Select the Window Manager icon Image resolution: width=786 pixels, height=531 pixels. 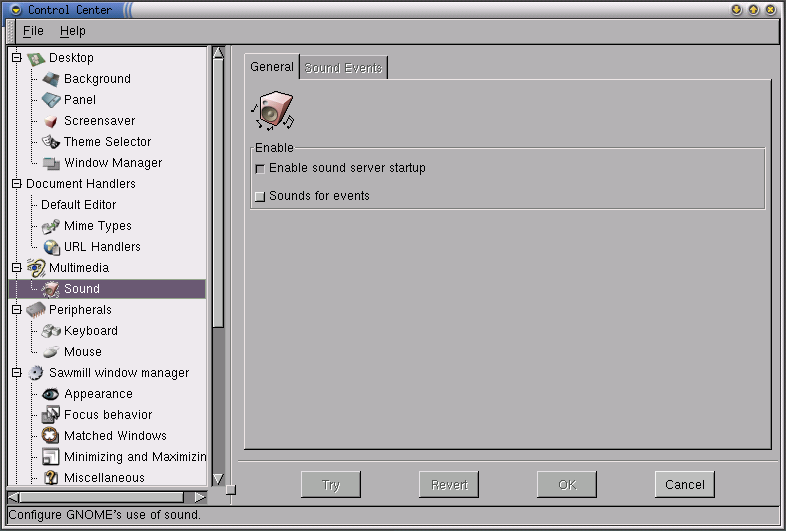tap(51, 163)
